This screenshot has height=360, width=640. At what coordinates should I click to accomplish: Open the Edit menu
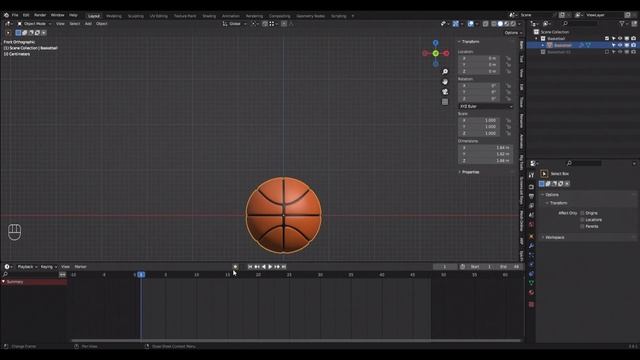(x=26, y=15)
